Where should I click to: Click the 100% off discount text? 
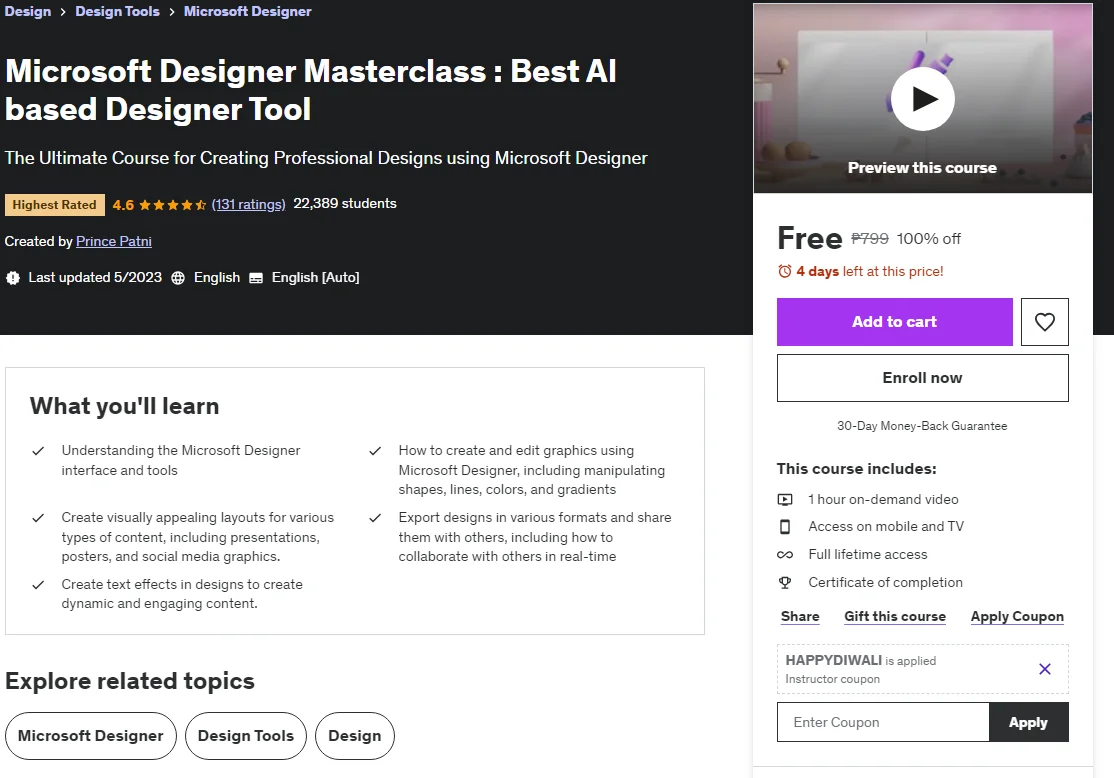click(929, 239)
